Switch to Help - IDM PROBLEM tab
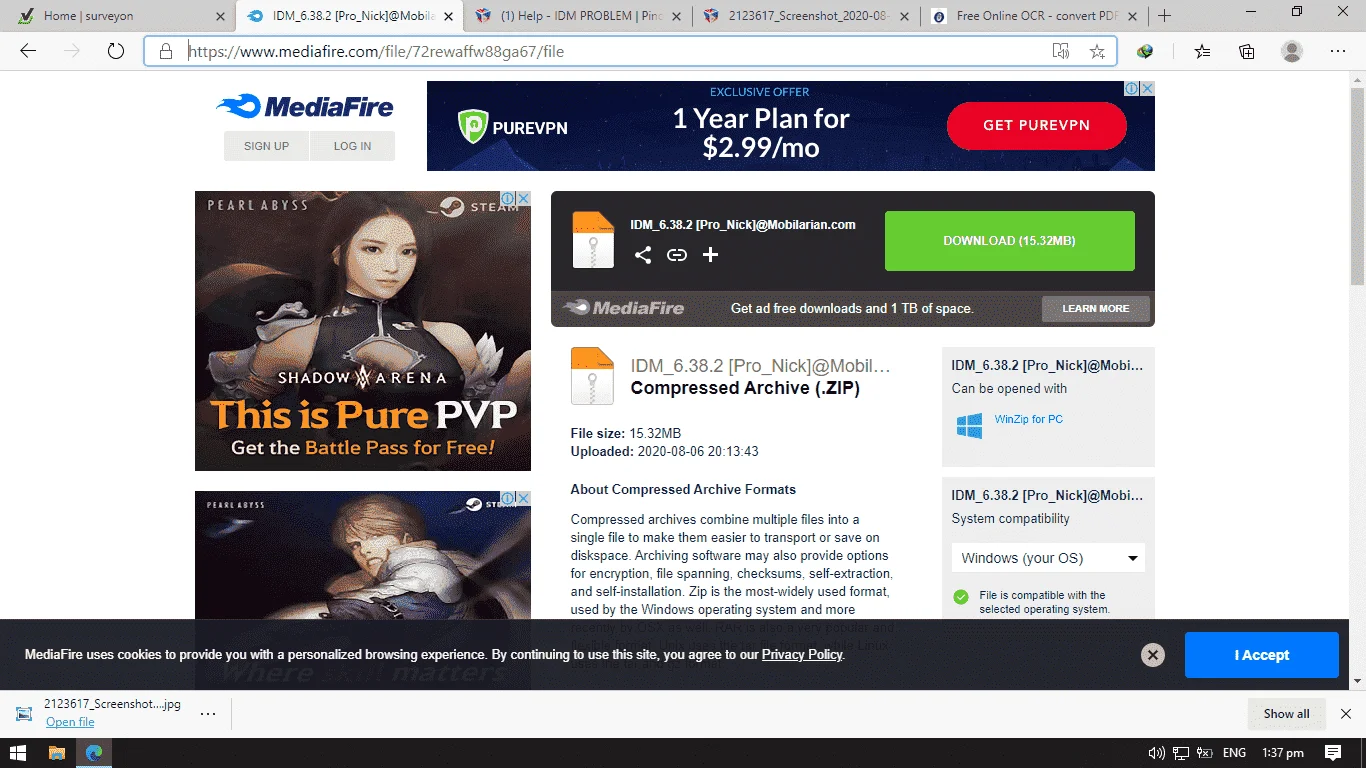 click(578, 16)
